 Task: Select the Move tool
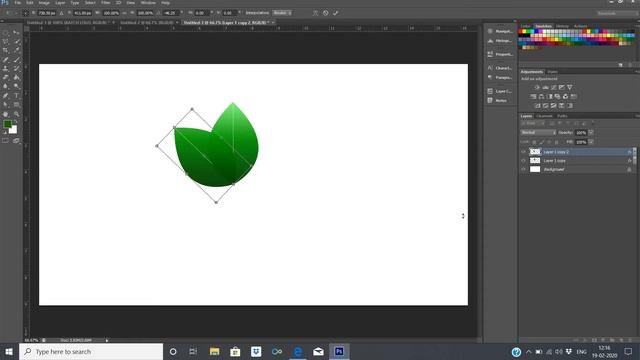click(x=16, y=33)
